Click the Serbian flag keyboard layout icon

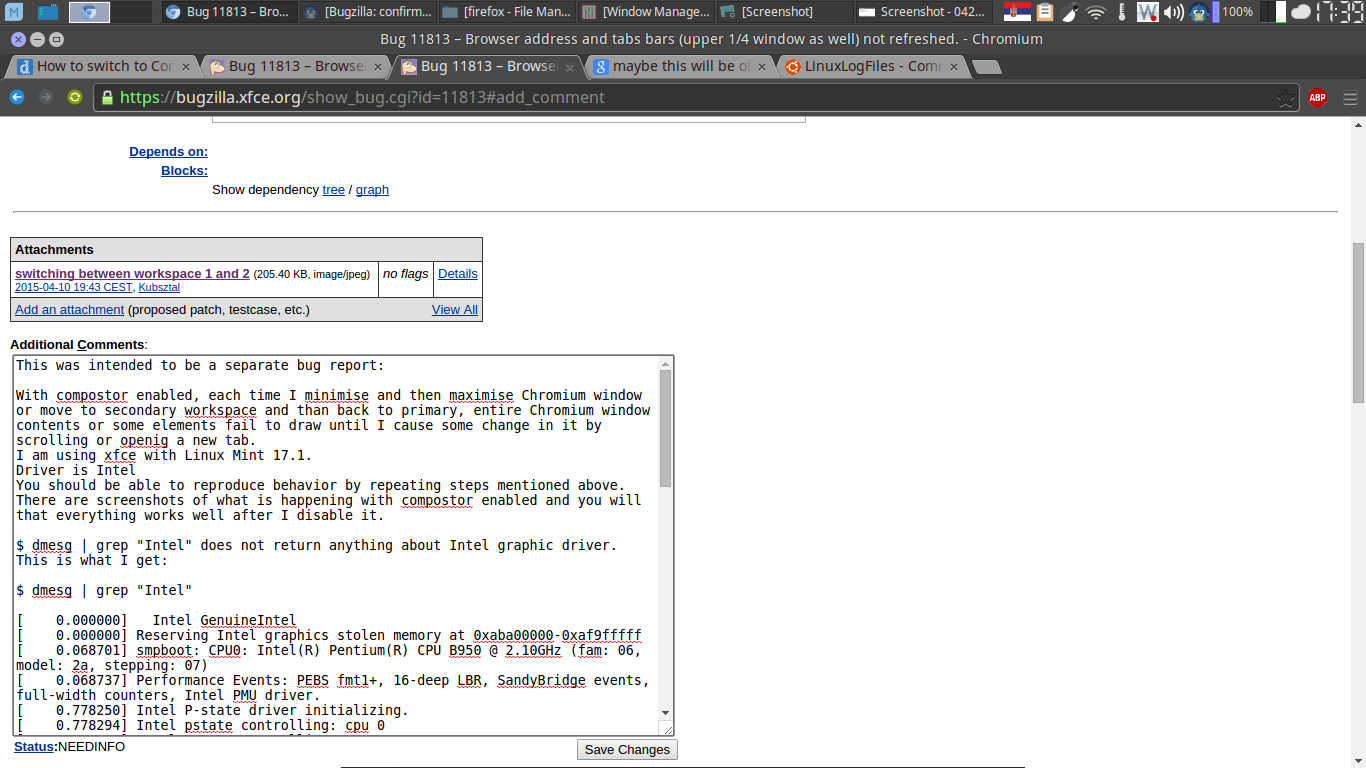point(1016,12)
